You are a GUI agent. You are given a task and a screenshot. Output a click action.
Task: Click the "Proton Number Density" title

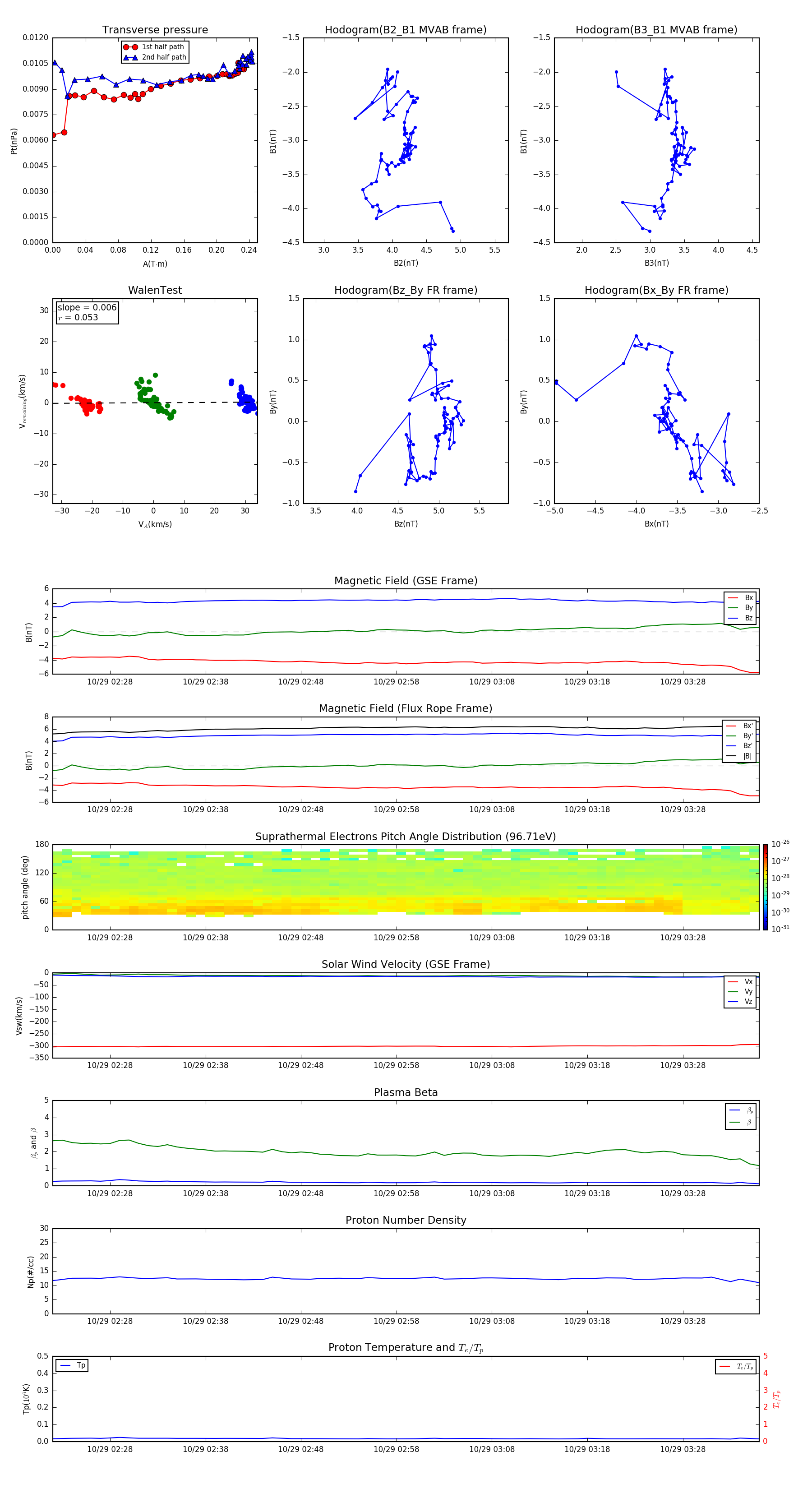tap(406, 1220)
